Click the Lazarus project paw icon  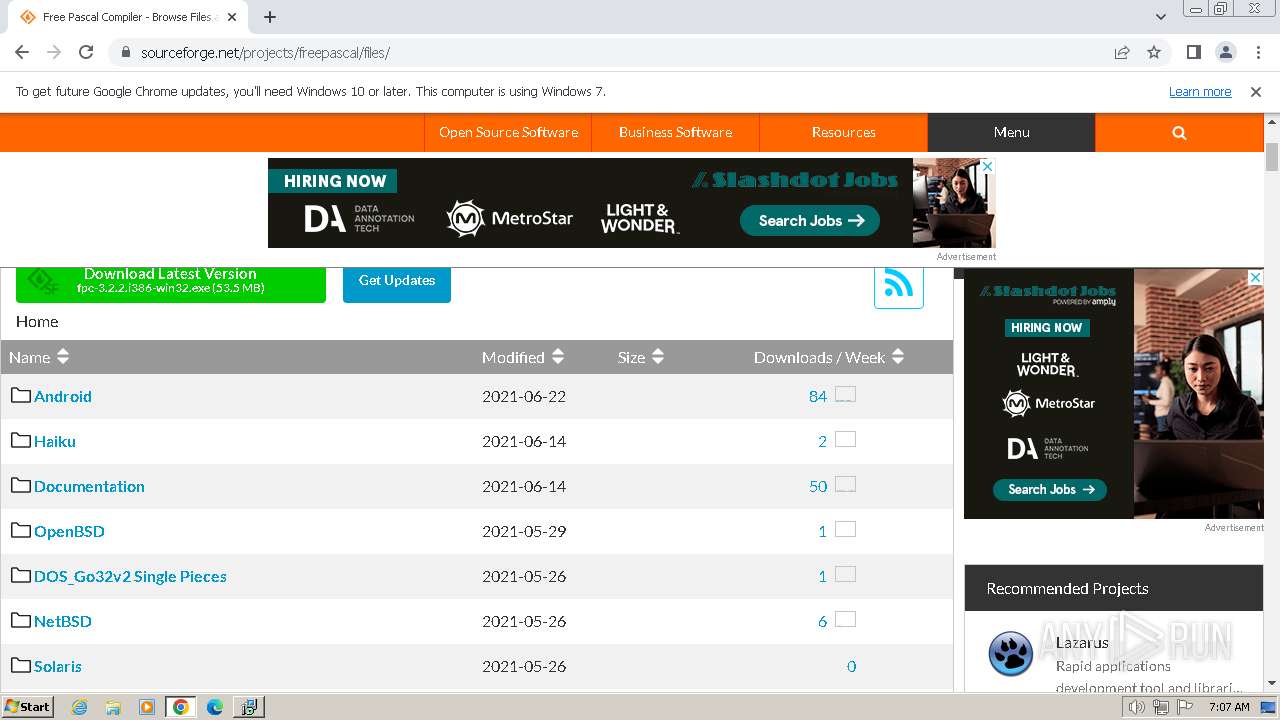tap(1011, 654)
